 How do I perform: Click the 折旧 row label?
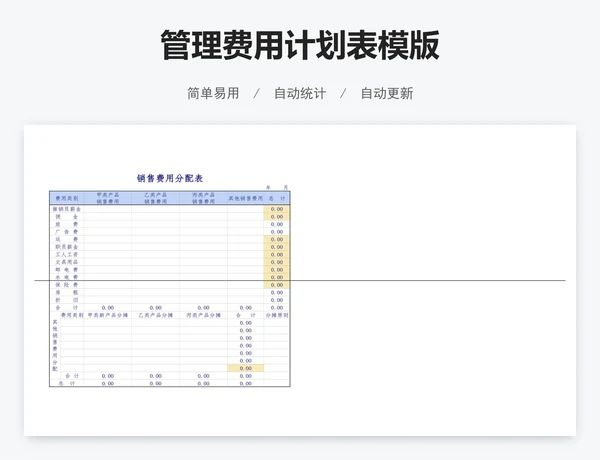(x=67, y=300)
